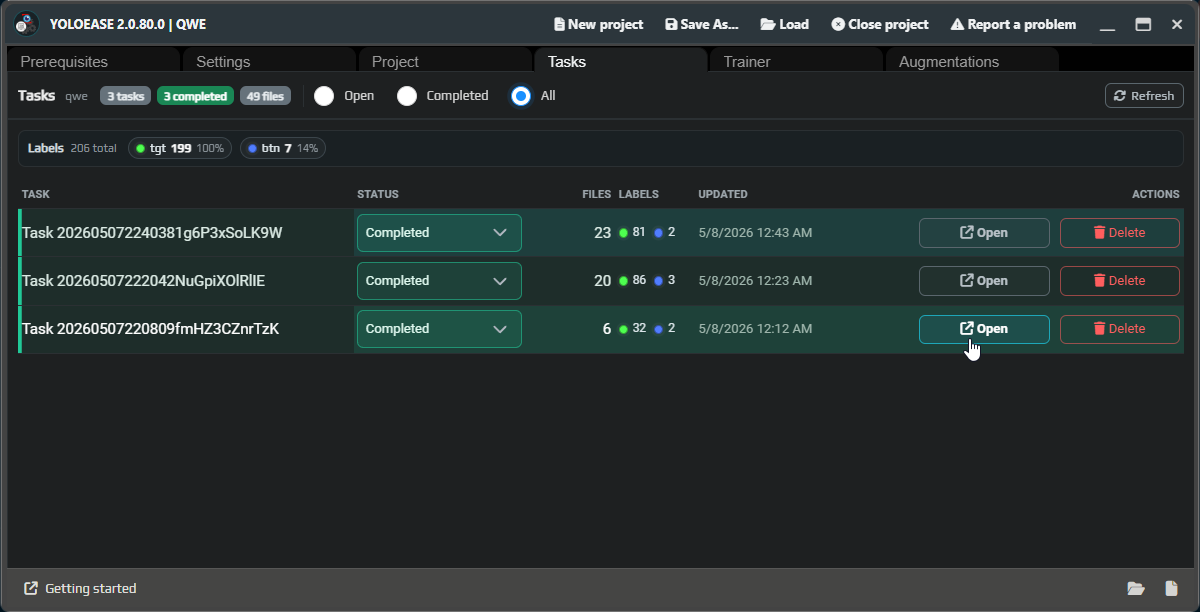Delete task ending XOlRlIE

tap(1120, 281)
